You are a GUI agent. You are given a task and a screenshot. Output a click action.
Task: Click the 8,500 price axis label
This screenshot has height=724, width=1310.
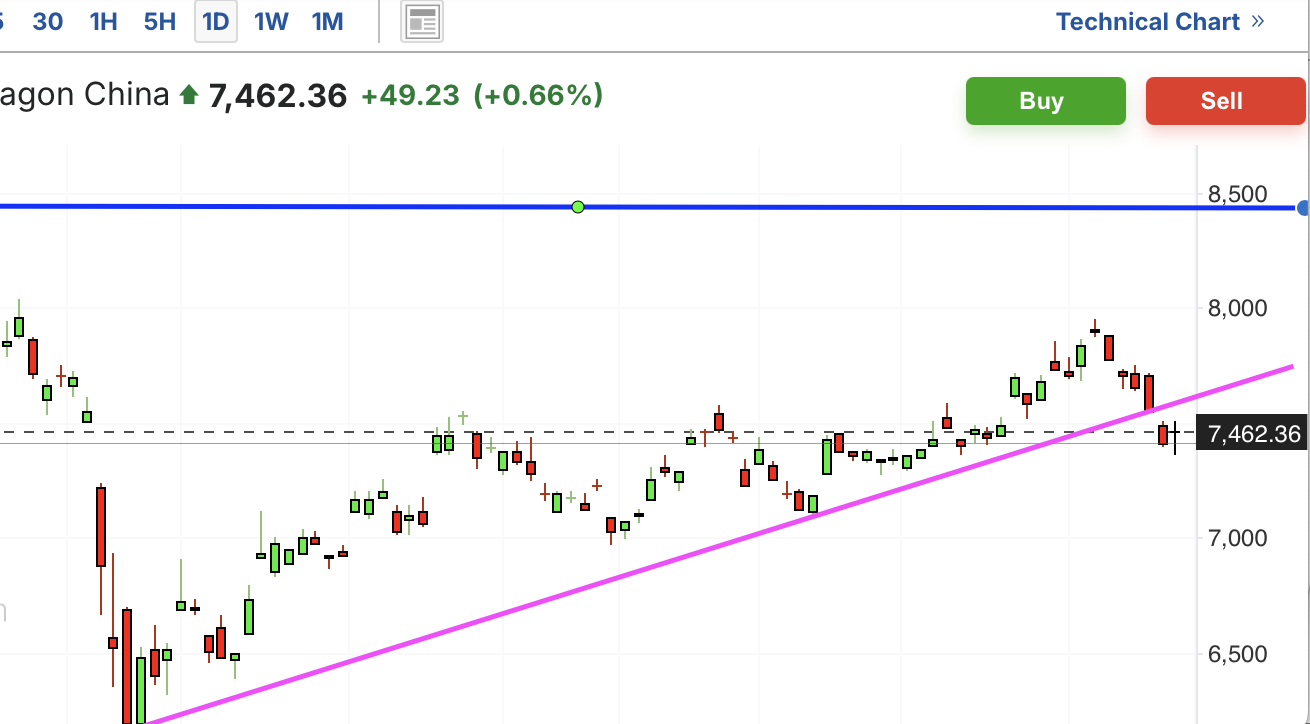(x=1237, y=194)
